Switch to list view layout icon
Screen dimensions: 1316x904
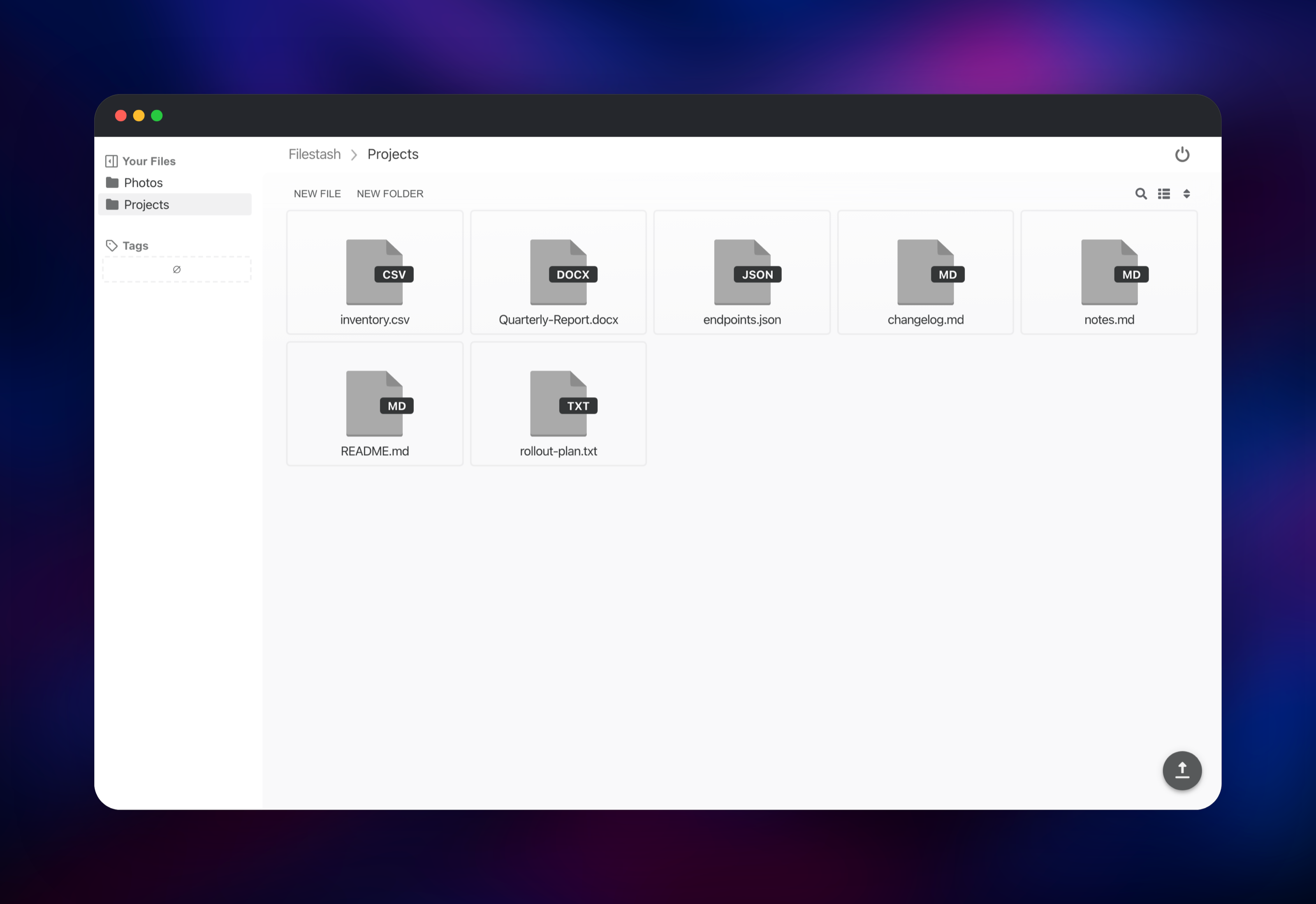click(1163, 194)
